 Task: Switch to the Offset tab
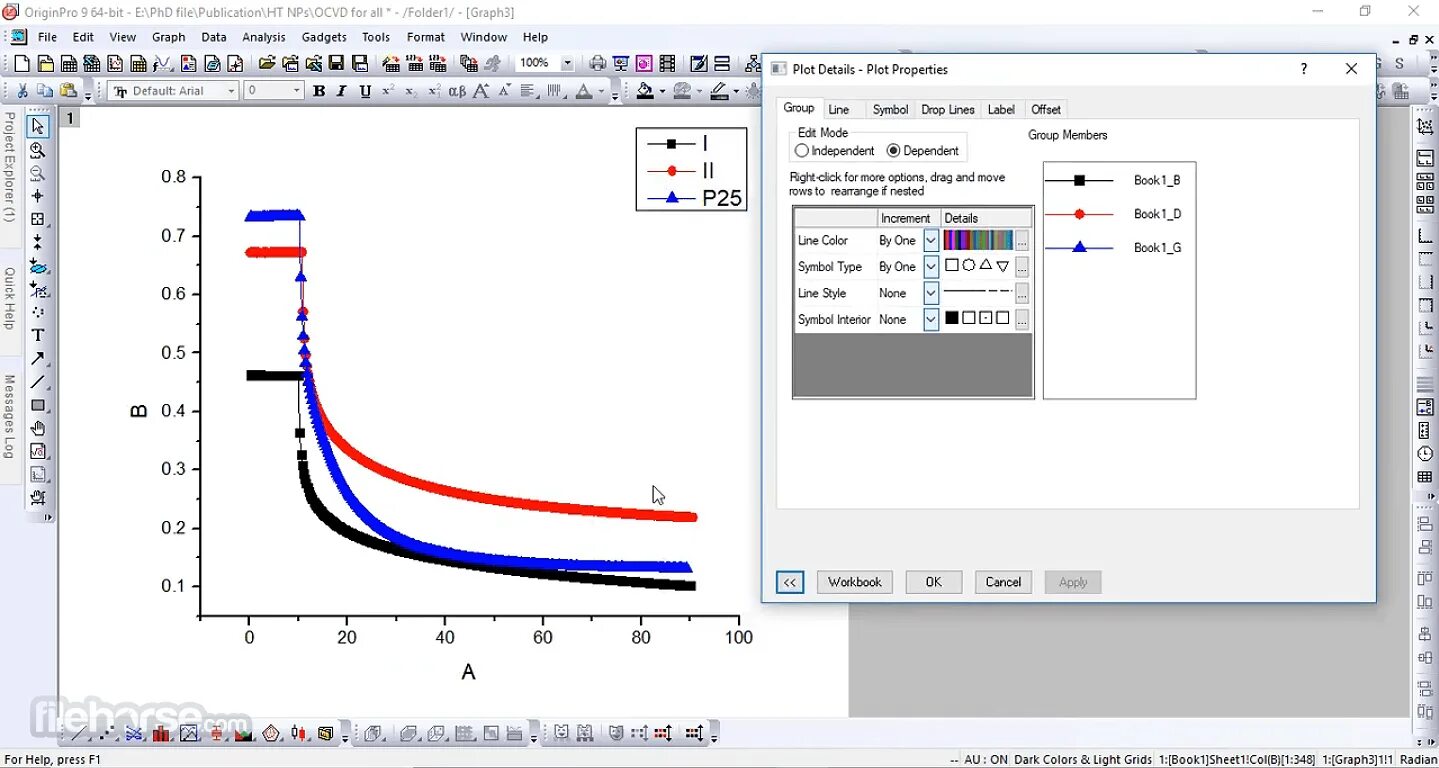1046,110
